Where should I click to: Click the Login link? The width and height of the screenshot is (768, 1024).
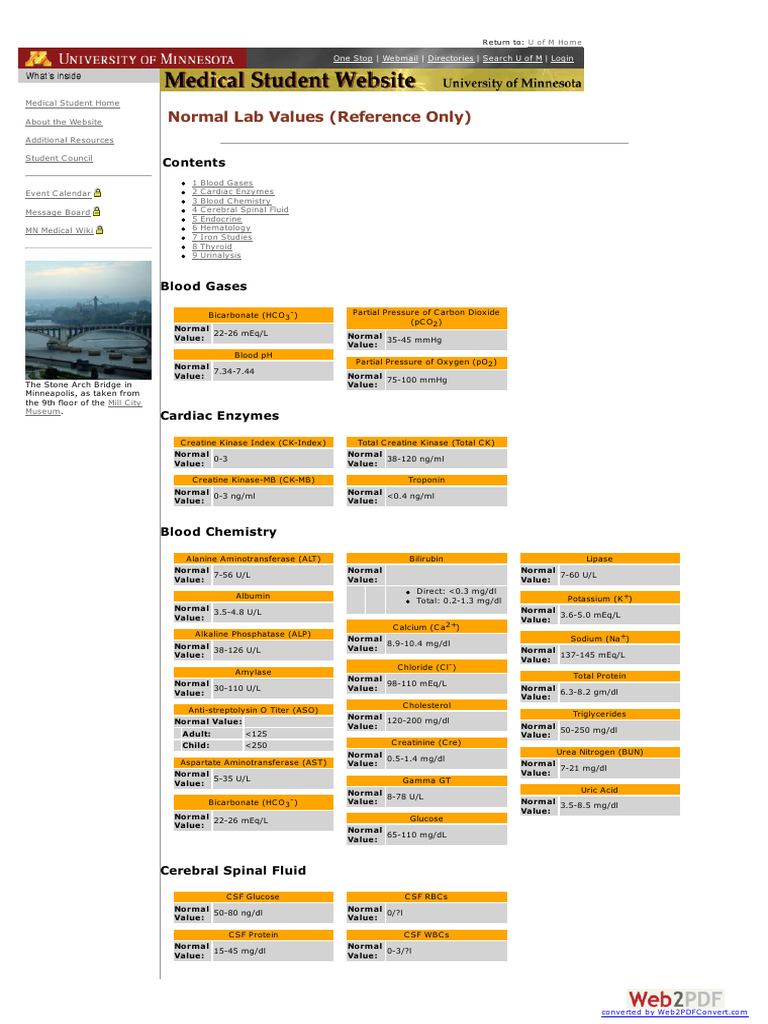click(x=562, y=58)
